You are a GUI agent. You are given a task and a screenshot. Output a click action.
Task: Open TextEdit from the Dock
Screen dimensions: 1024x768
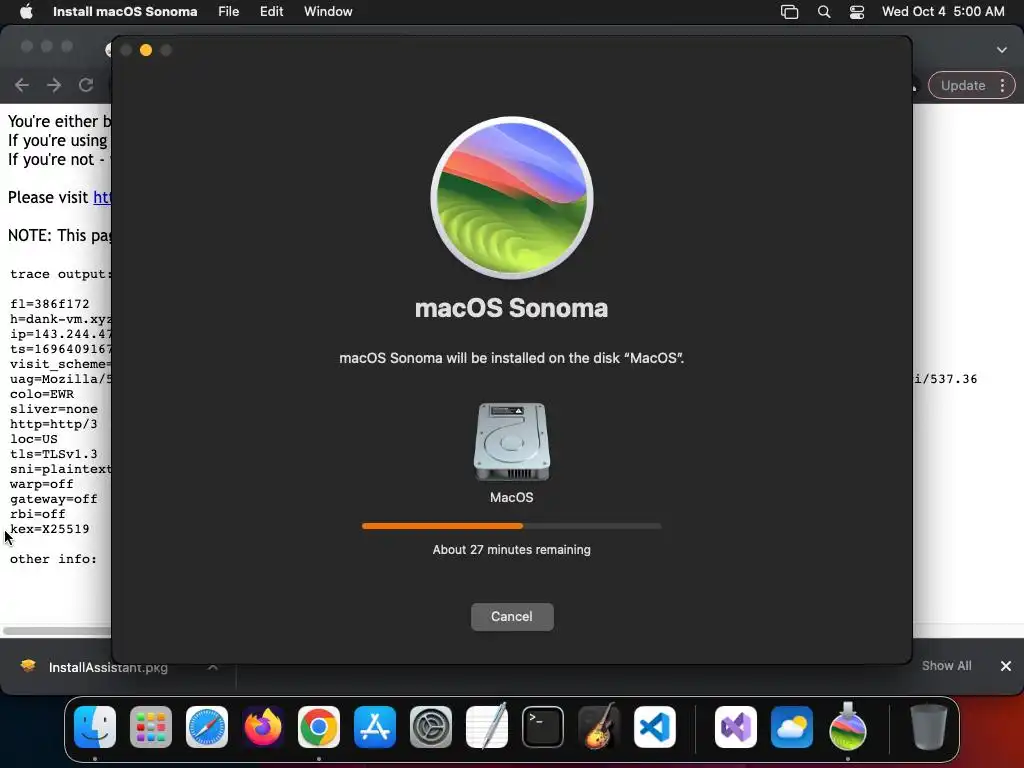click(487, 726)
